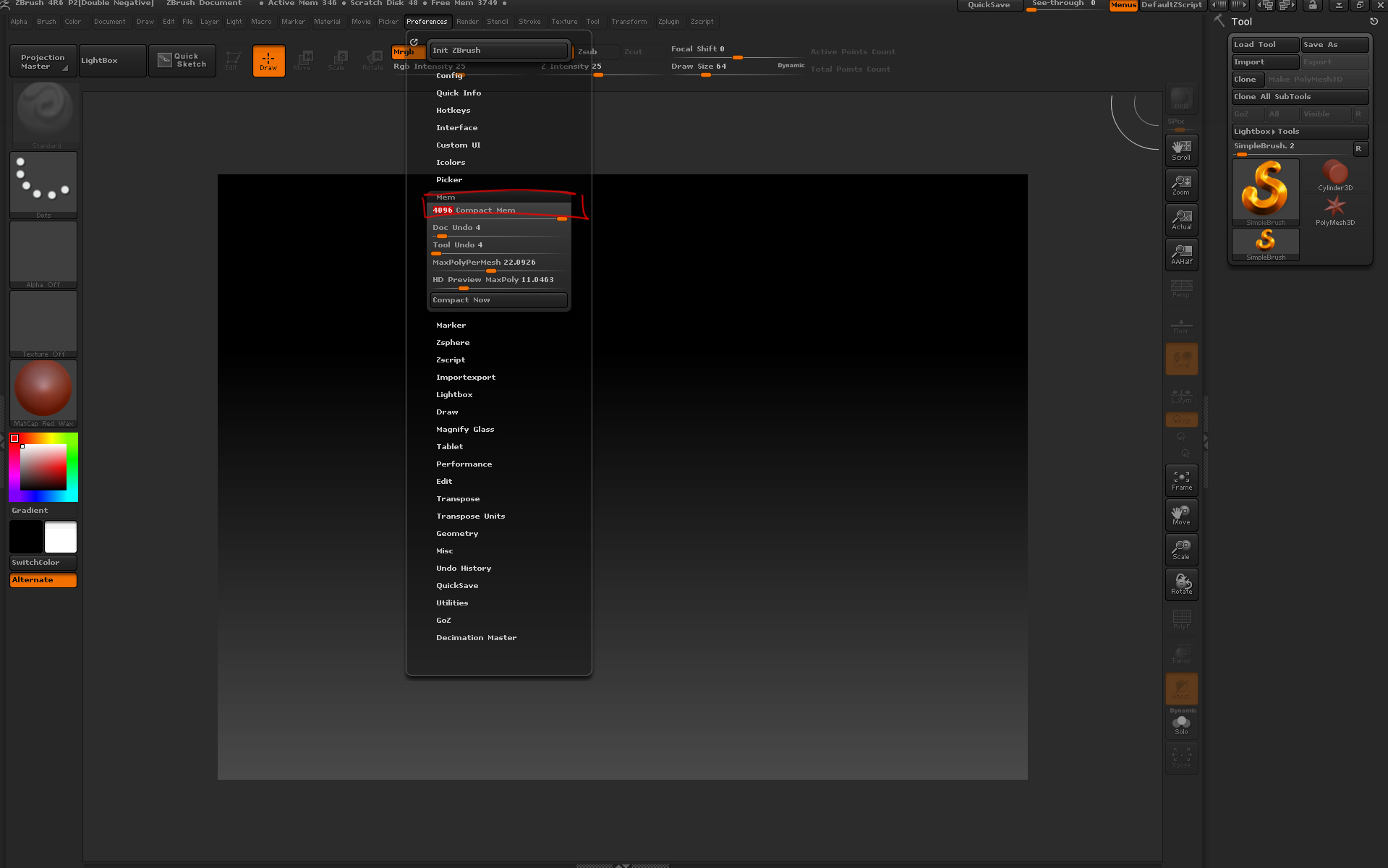The width and height of the screenshot is (1388, 868).
Task: Pick a color in the color picker square
Action: 43,467
